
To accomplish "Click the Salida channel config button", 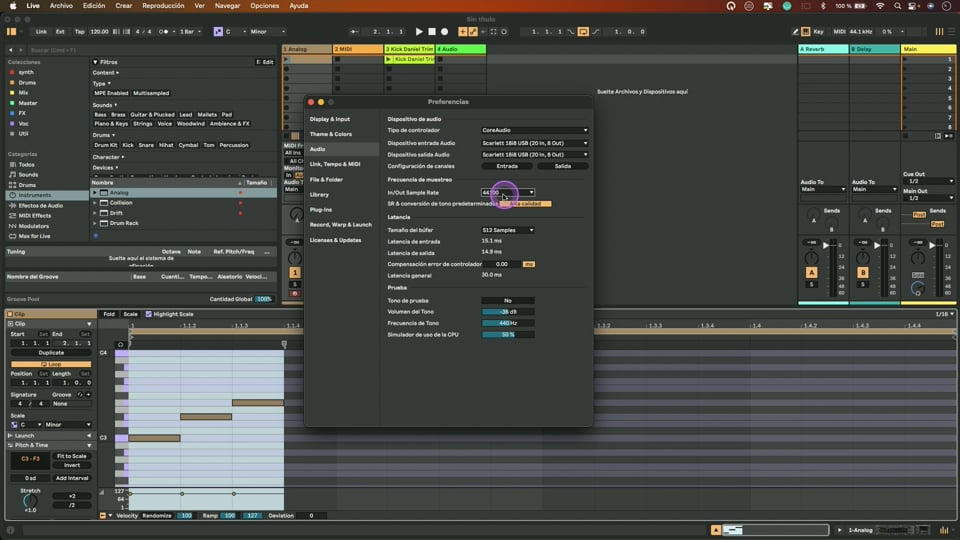I will [x=563, y=166].
